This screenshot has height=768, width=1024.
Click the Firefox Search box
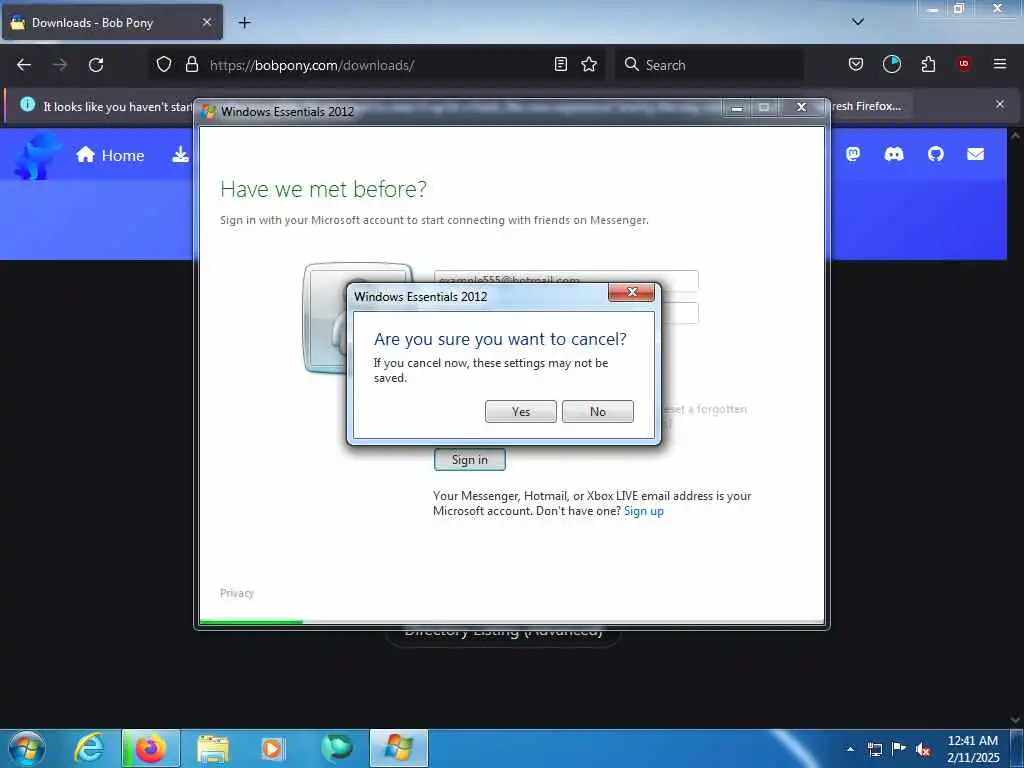[709, 65]
